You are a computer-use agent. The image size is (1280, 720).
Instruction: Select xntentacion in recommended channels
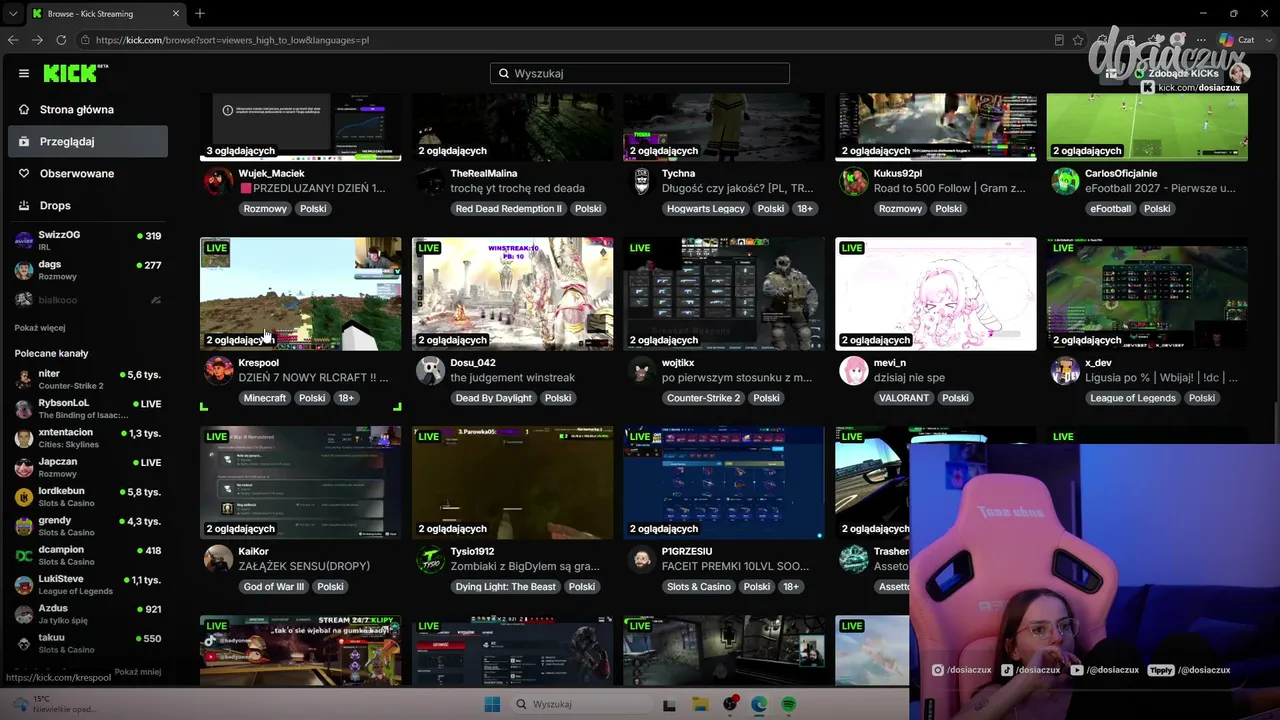point(88,438)
